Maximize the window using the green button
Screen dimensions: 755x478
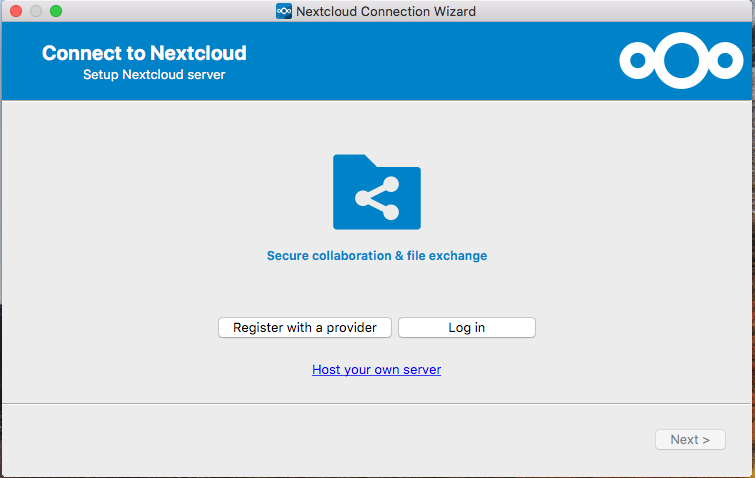[56, 11]
